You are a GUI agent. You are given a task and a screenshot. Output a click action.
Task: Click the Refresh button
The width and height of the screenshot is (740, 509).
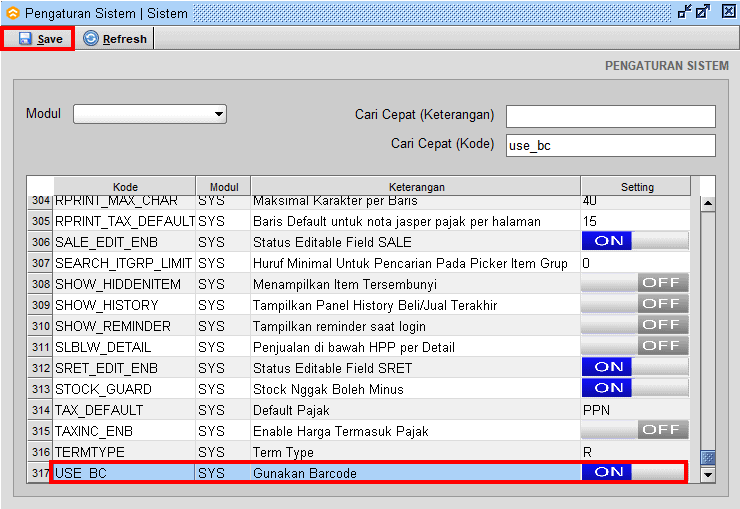pyautogui.click(x=115, y=39)
